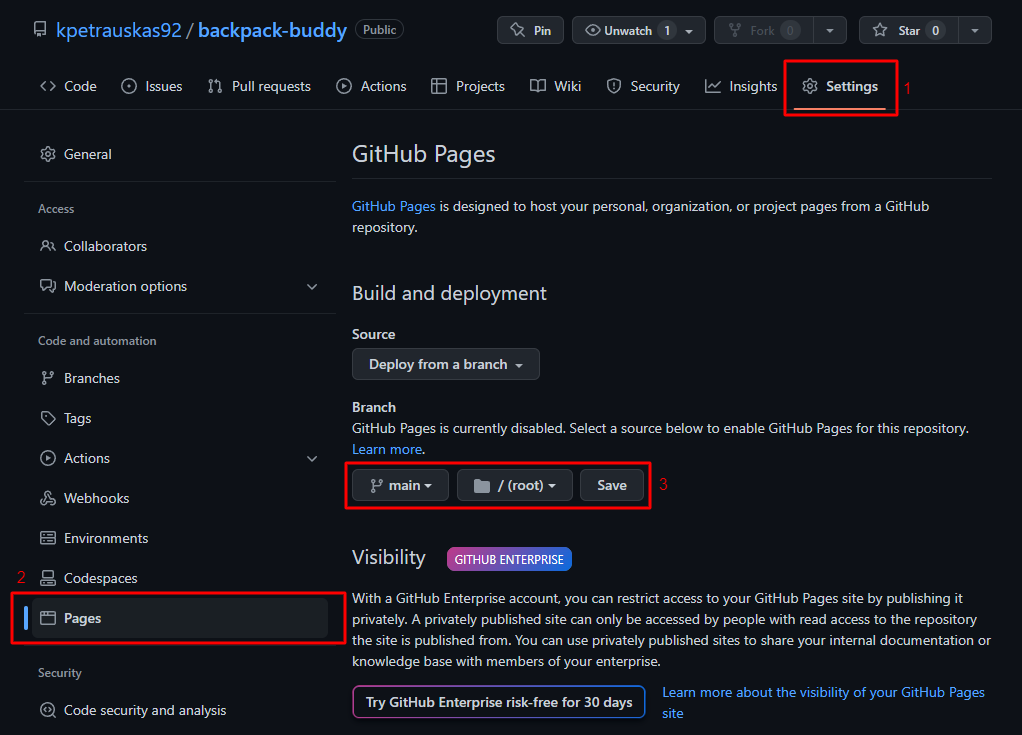
Task: Click the play icon beside sidebar Actions
Action: pos(48,458)
